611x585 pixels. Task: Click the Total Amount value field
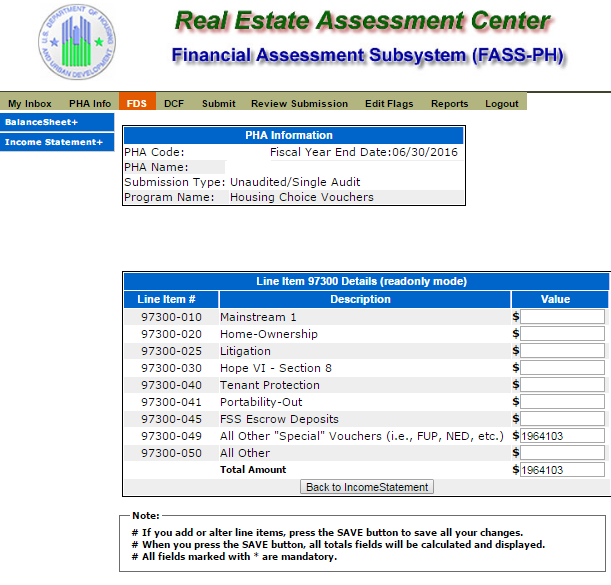point(562,470)
